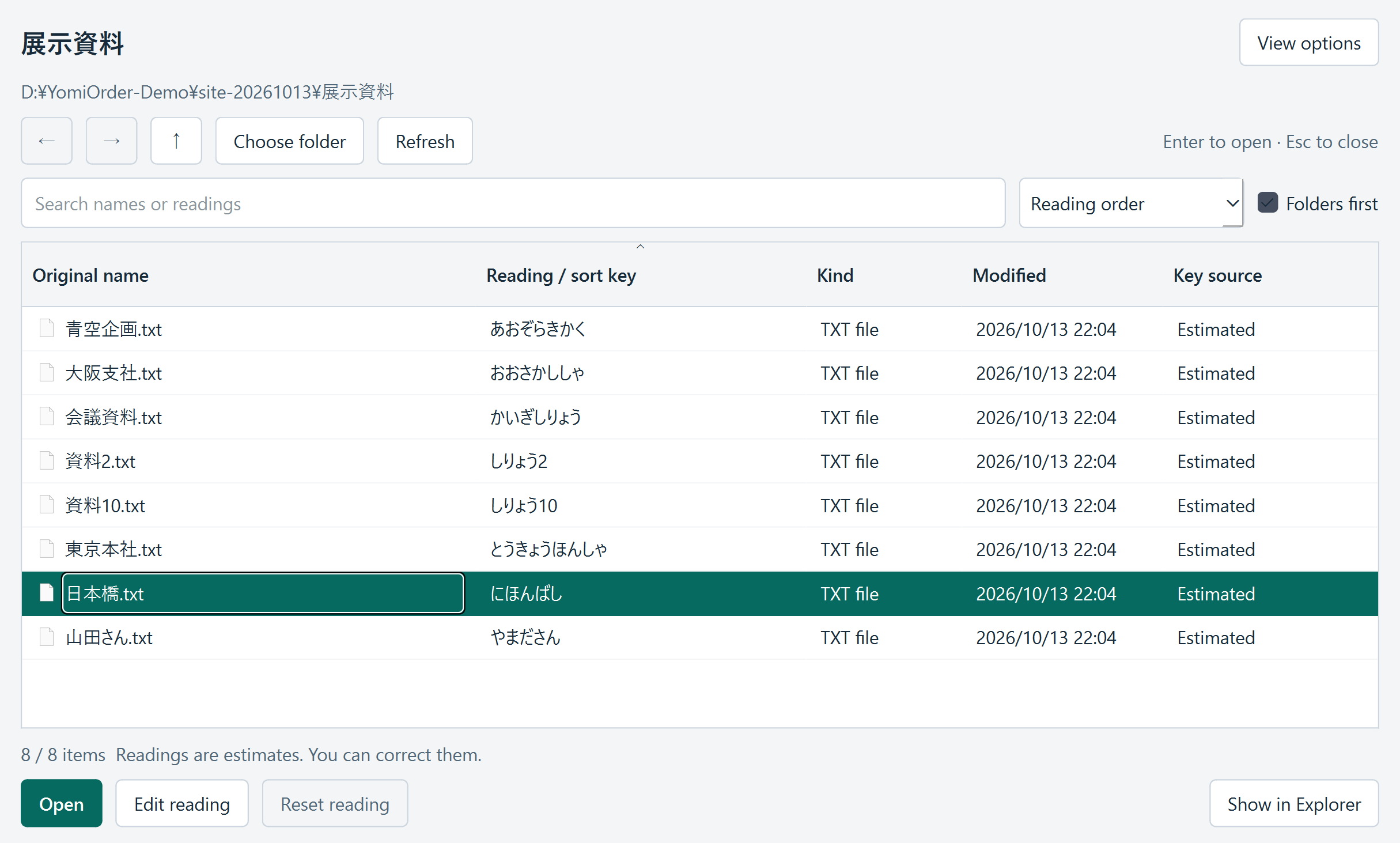Viewport: 1400px width, 843px height.
Task: Sort by Kind column header
Action: pyautogui.click(x=835, y=275)
